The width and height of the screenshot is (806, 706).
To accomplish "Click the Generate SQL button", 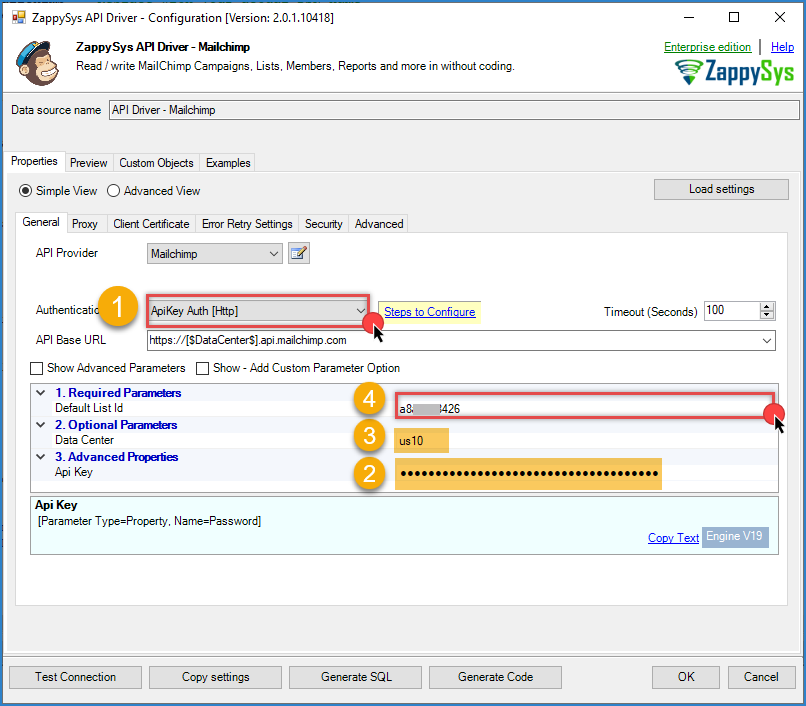I will (x=356, y=677).
